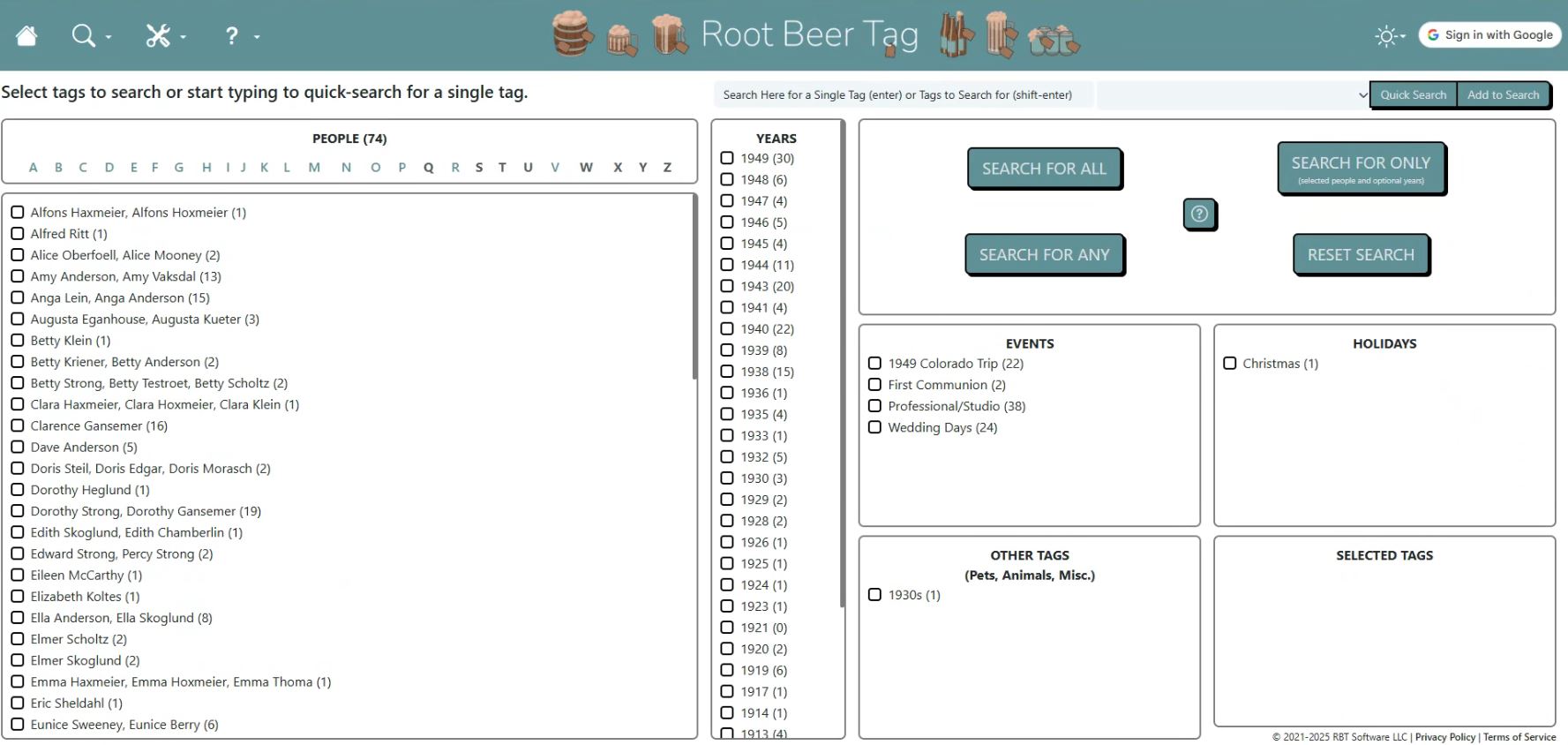Click the Add to Search button
This screenshot has width=1568, height=745.
(x=1503, y=94)
